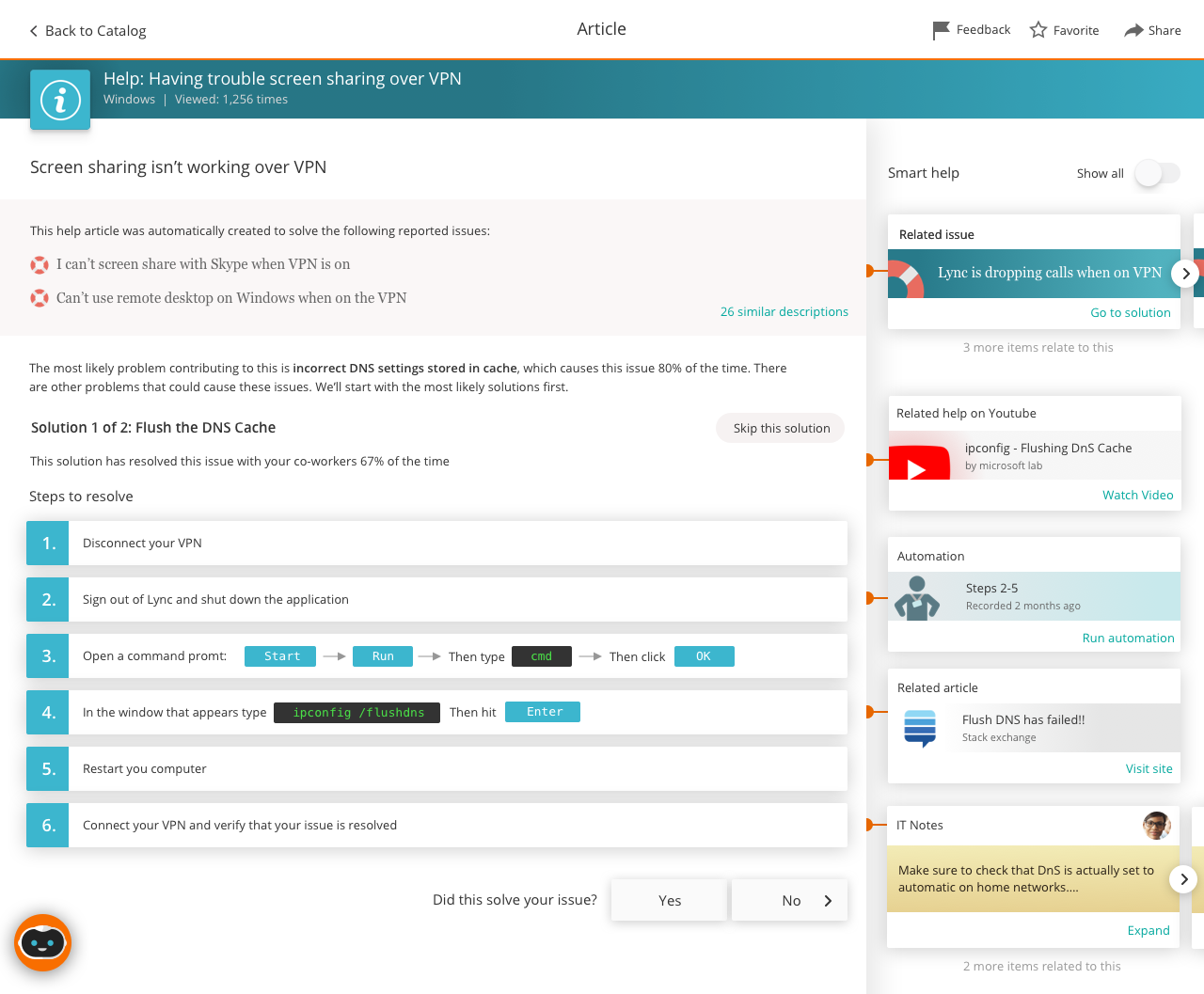The image size is (1204, 994).
Task: Click 'Viewed: 1,256 times' text
Action: pyautogui.click(x=231, y=100)
